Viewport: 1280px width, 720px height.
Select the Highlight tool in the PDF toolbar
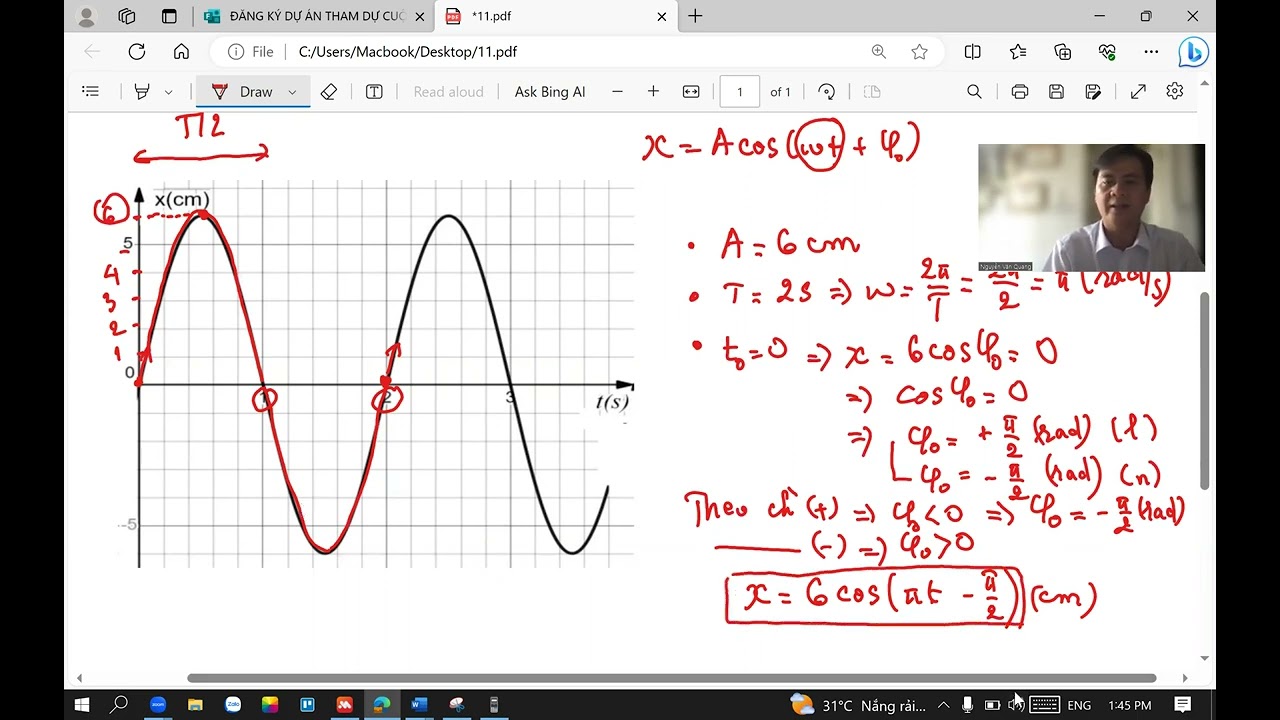[x=142, y=92]
